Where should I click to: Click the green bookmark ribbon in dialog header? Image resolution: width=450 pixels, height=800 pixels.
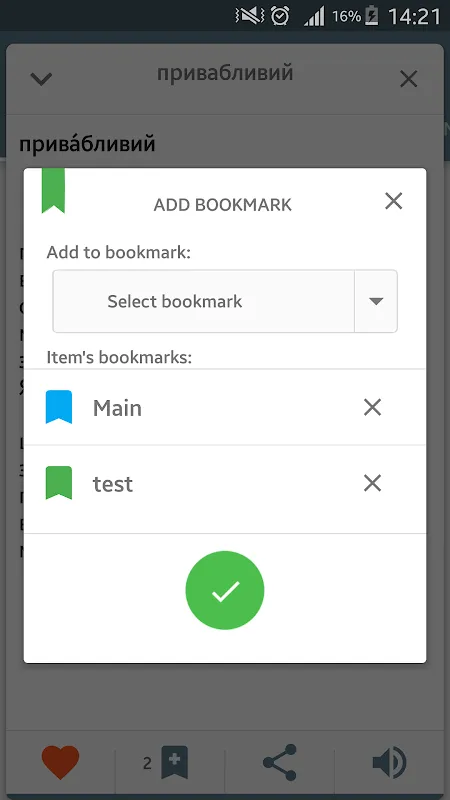[x=54, y=190]
